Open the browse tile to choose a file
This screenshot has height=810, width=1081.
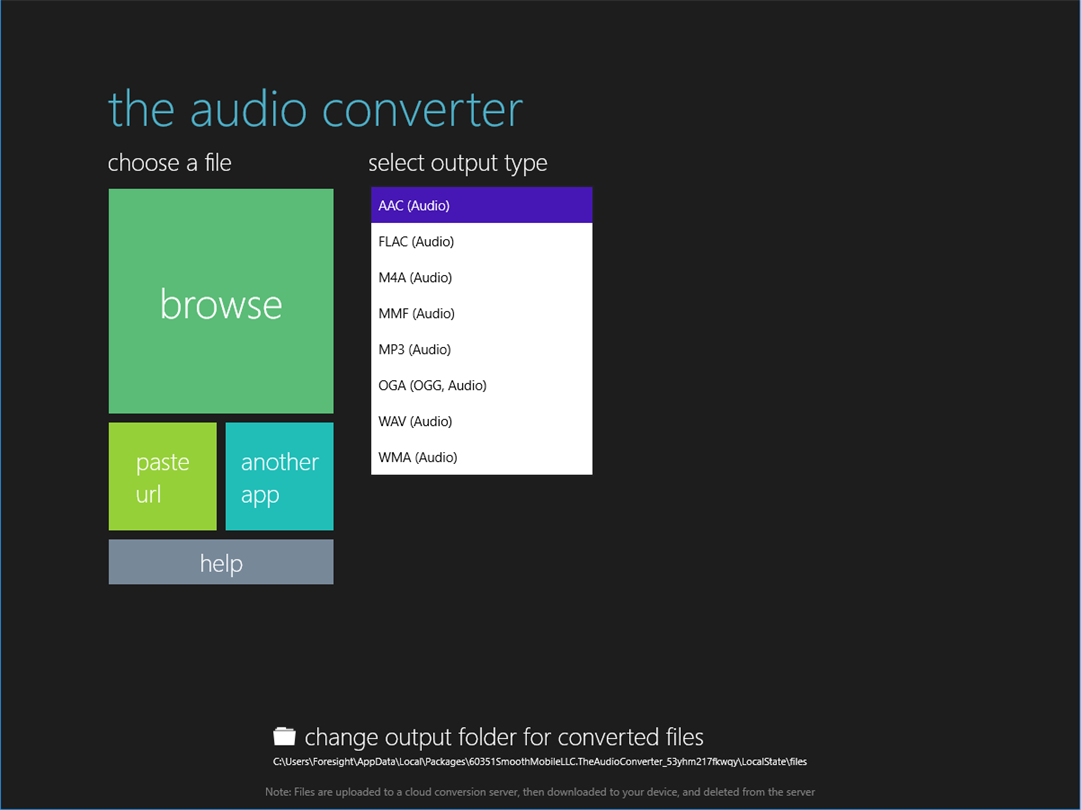click(x=221, y=301)
